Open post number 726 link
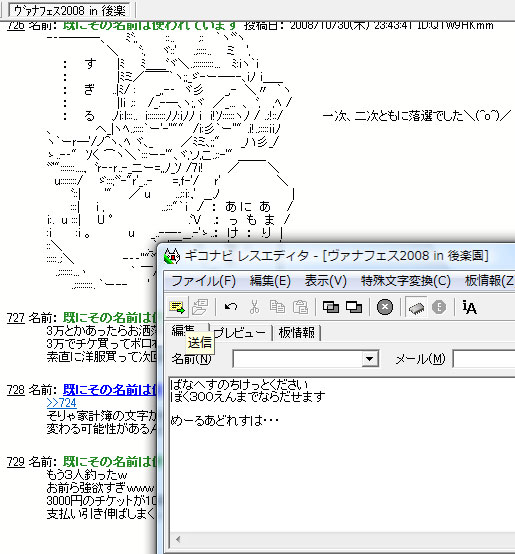 pyautogui.click(x=16, y=25)
